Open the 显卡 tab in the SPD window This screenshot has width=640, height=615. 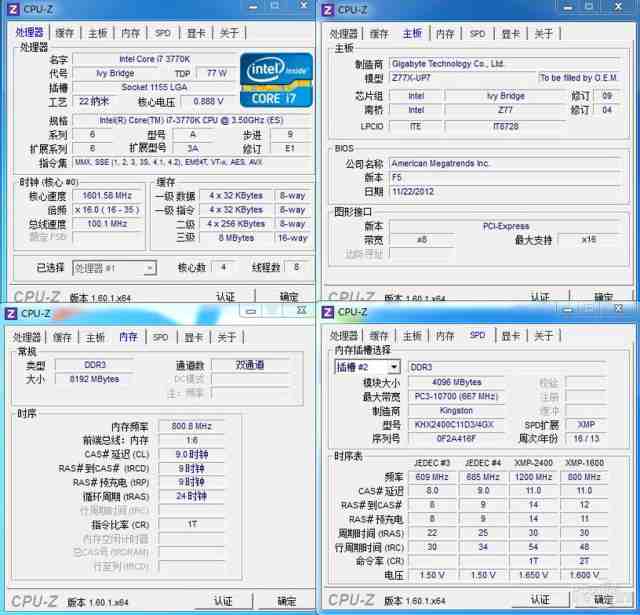click(511, 336)
